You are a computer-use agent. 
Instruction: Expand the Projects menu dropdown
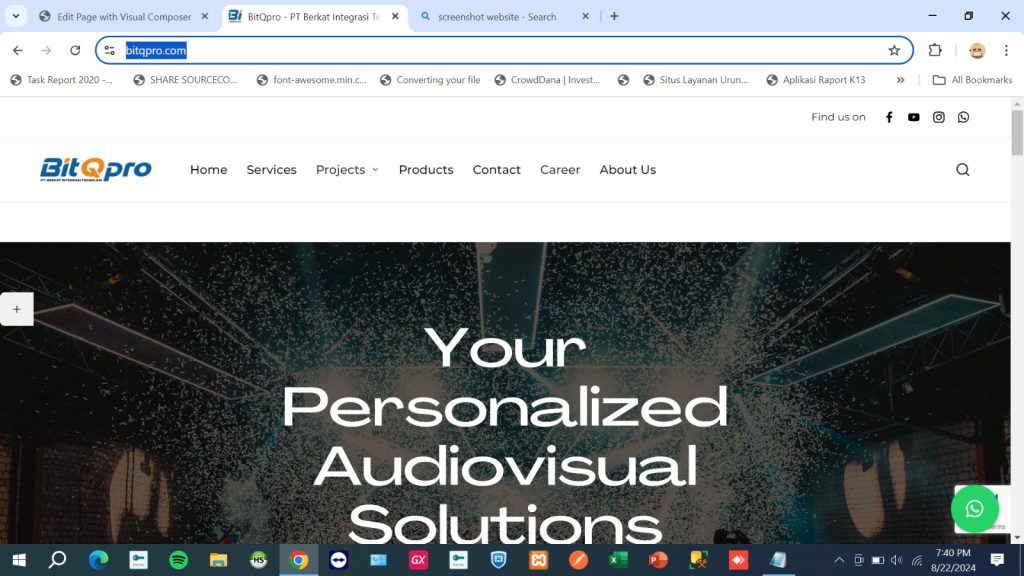[x=347, y=170]
